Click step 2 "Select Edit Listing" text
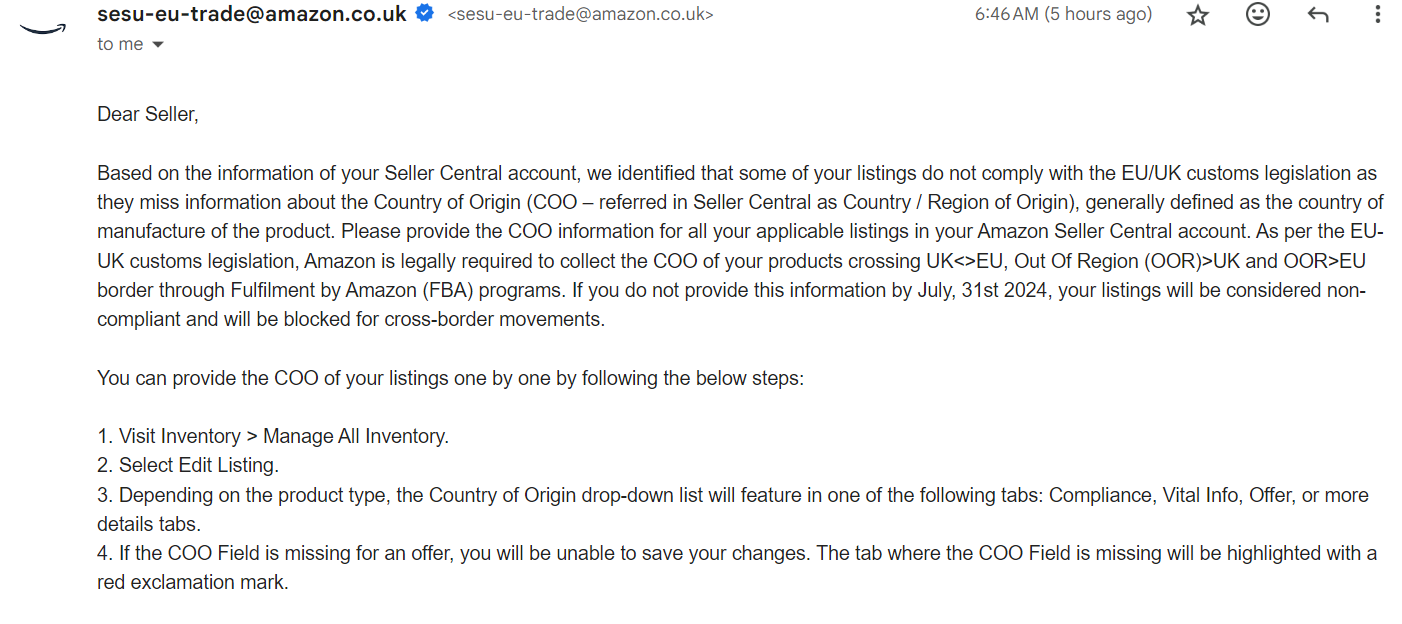Screen dimensions: 1402x624 click(x=188, y=465)
